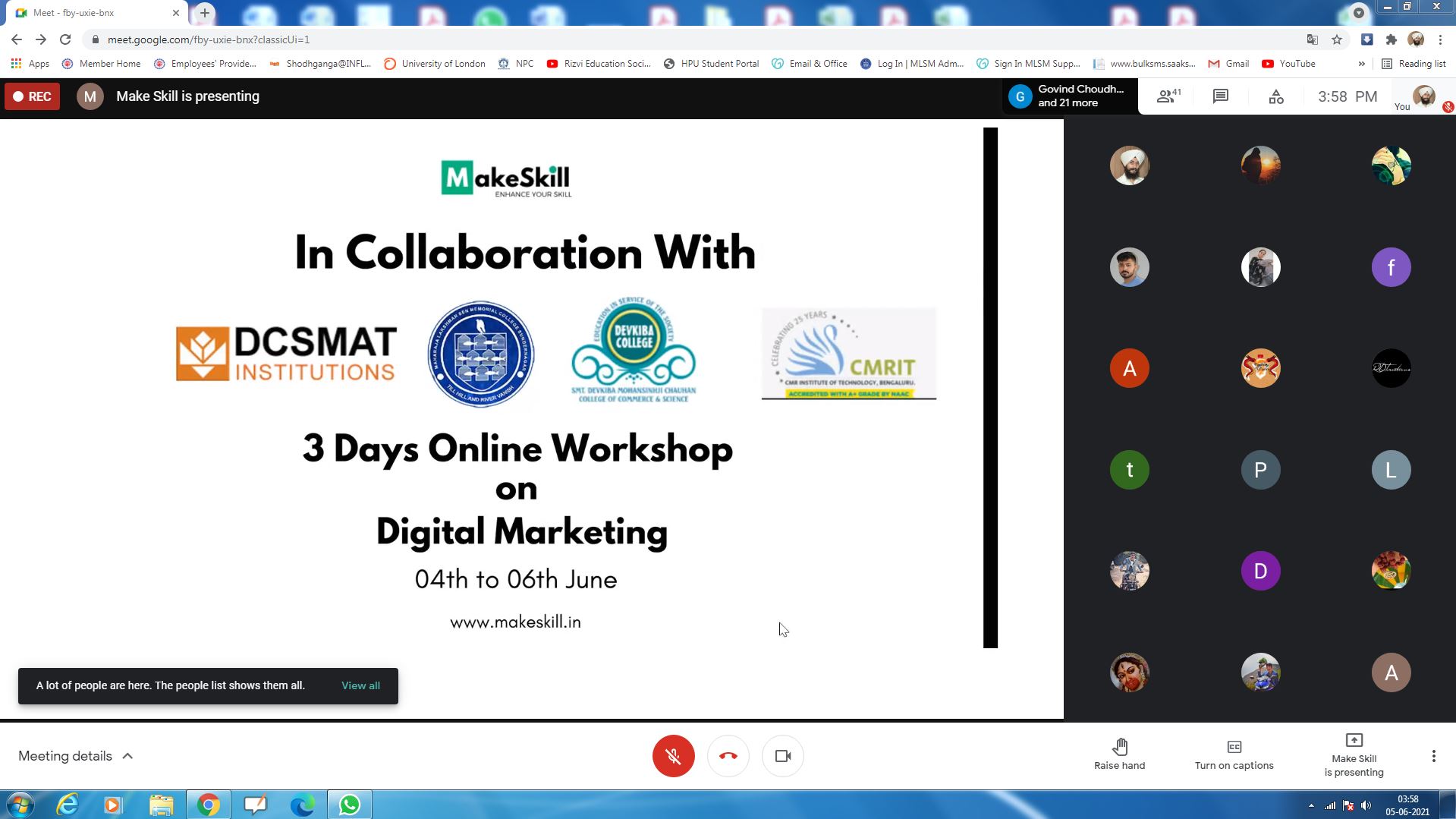1456x819 pixels.
Task: Open Make Skill is presenting options
Action: point(1354,754)
